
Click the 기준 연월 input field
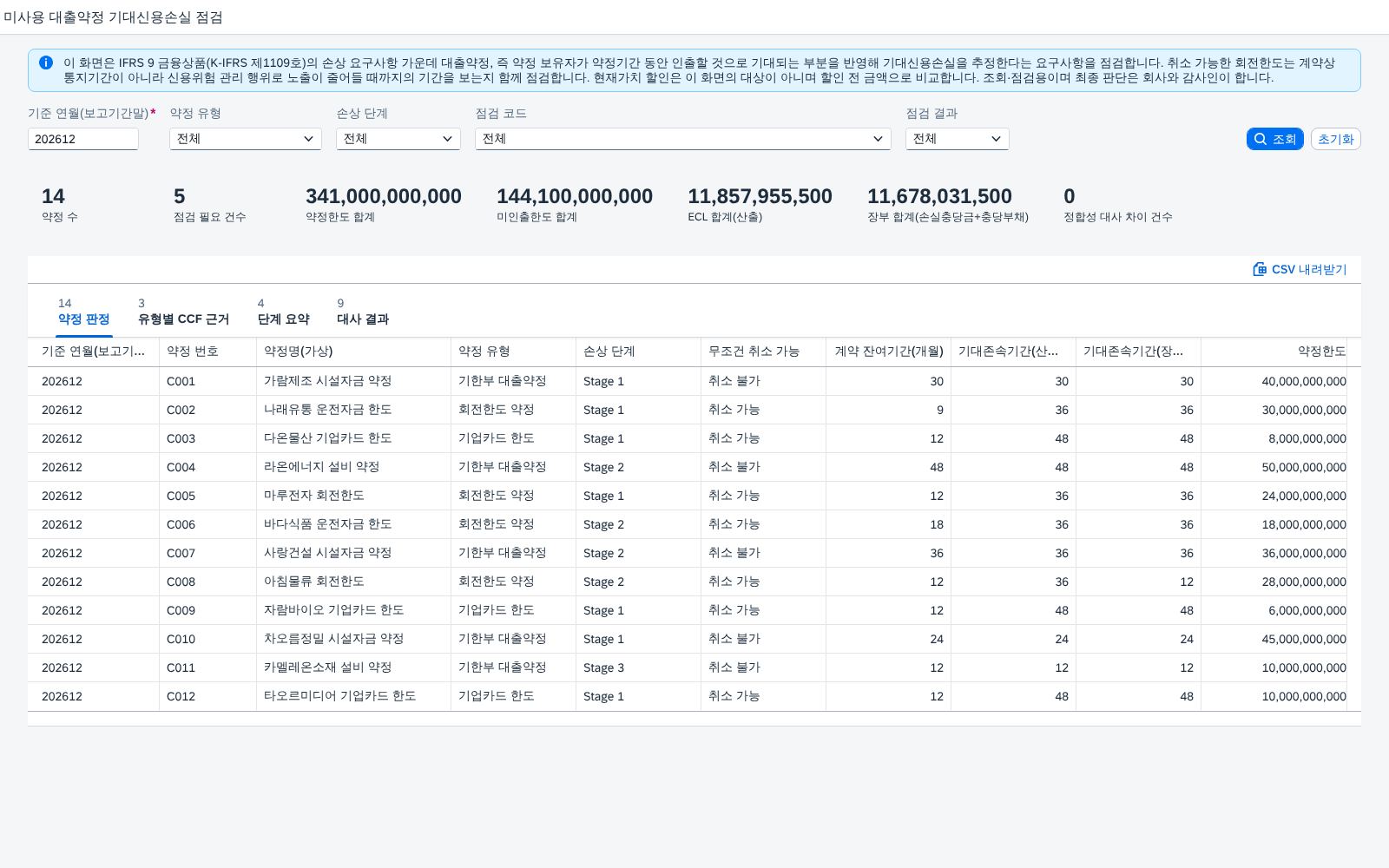(83, 139)
